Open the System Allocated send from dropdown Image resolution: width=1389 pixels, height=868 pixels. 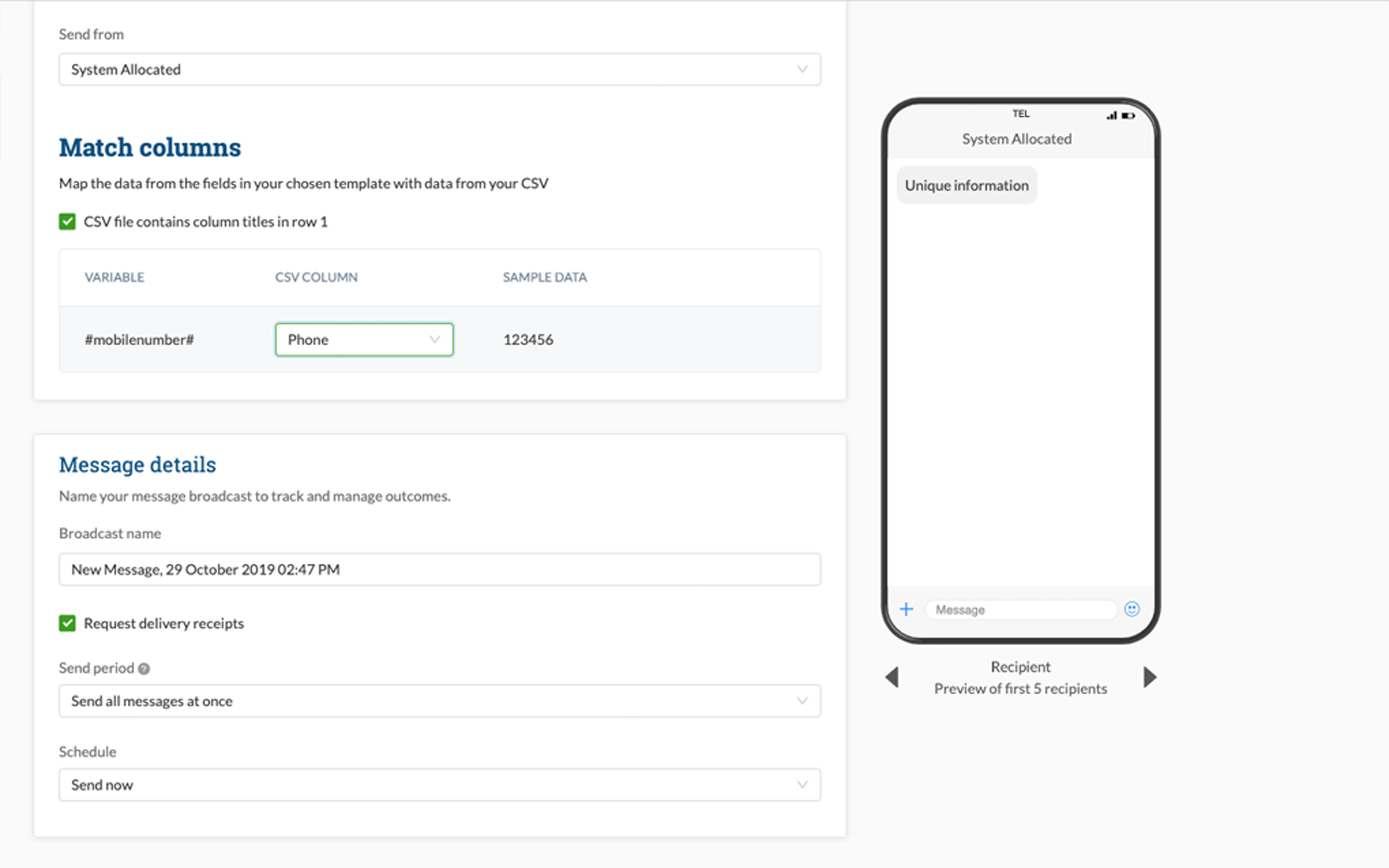point(439,69)
